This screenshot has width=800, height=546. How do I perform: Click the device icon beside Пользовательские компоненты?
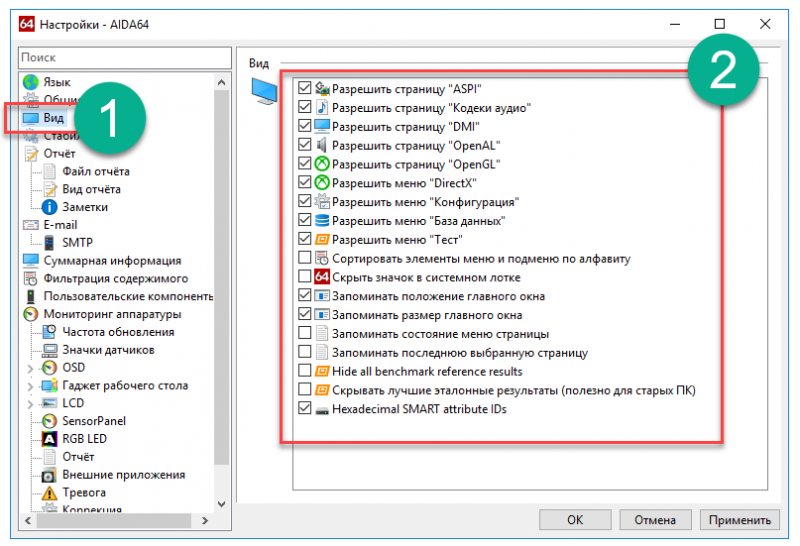(31, 296)
